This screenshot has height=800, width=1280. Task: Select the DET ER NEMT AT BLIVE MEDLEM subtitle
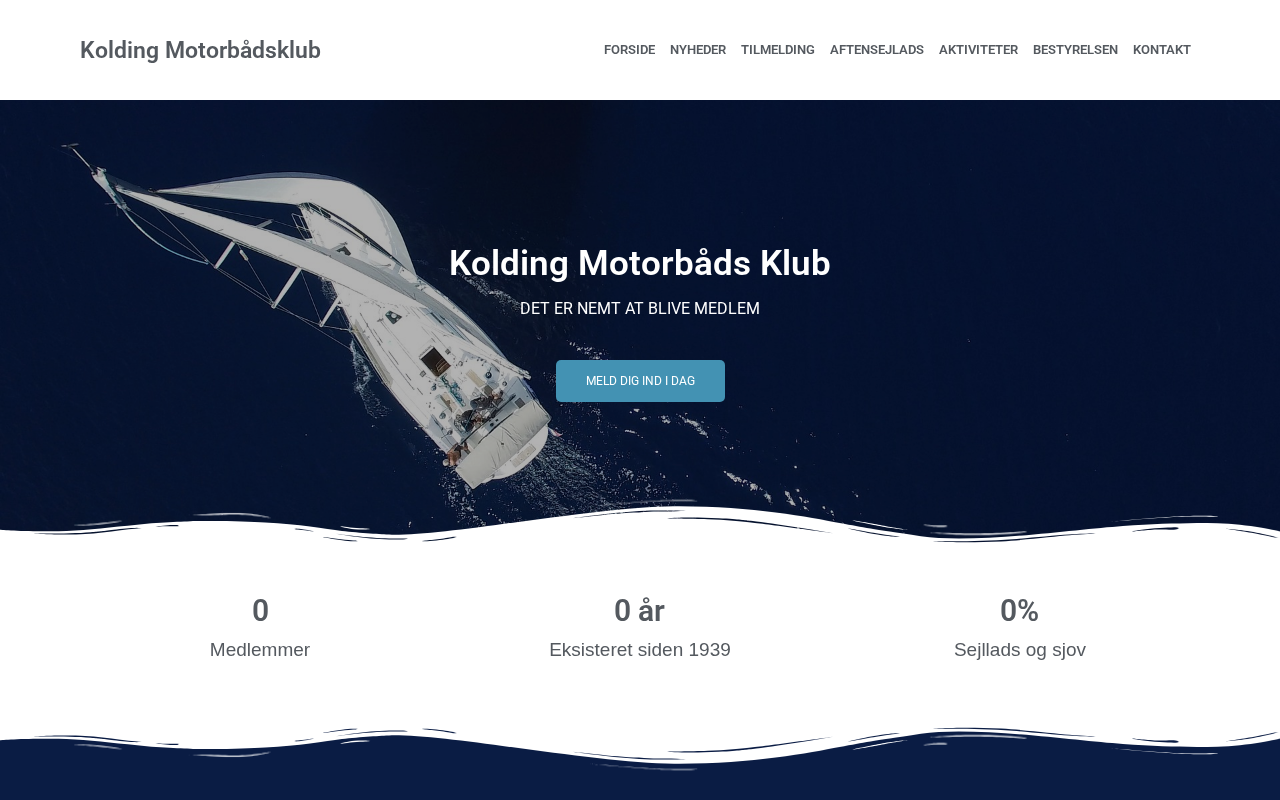click(x=640, y=308)
